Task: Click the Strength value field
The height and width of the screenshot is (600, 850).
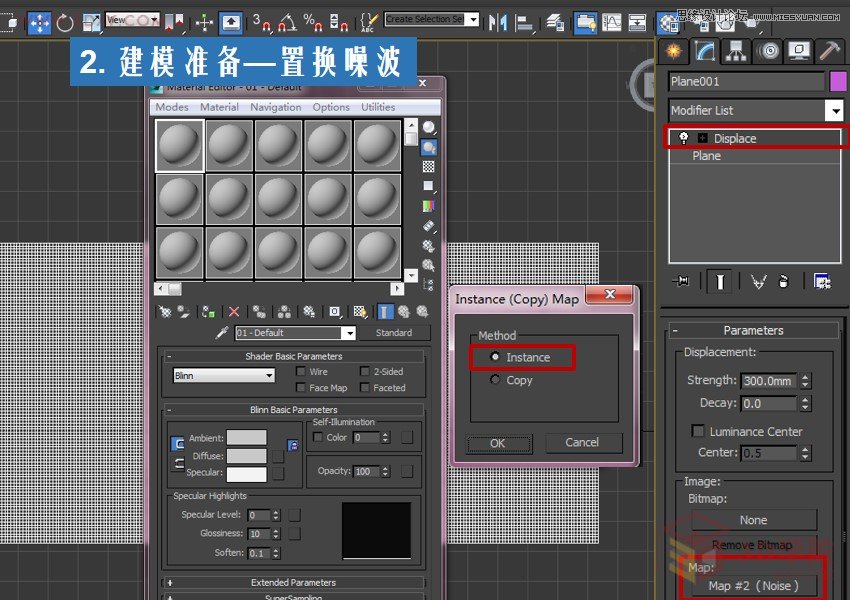Action: pos(769,381)
